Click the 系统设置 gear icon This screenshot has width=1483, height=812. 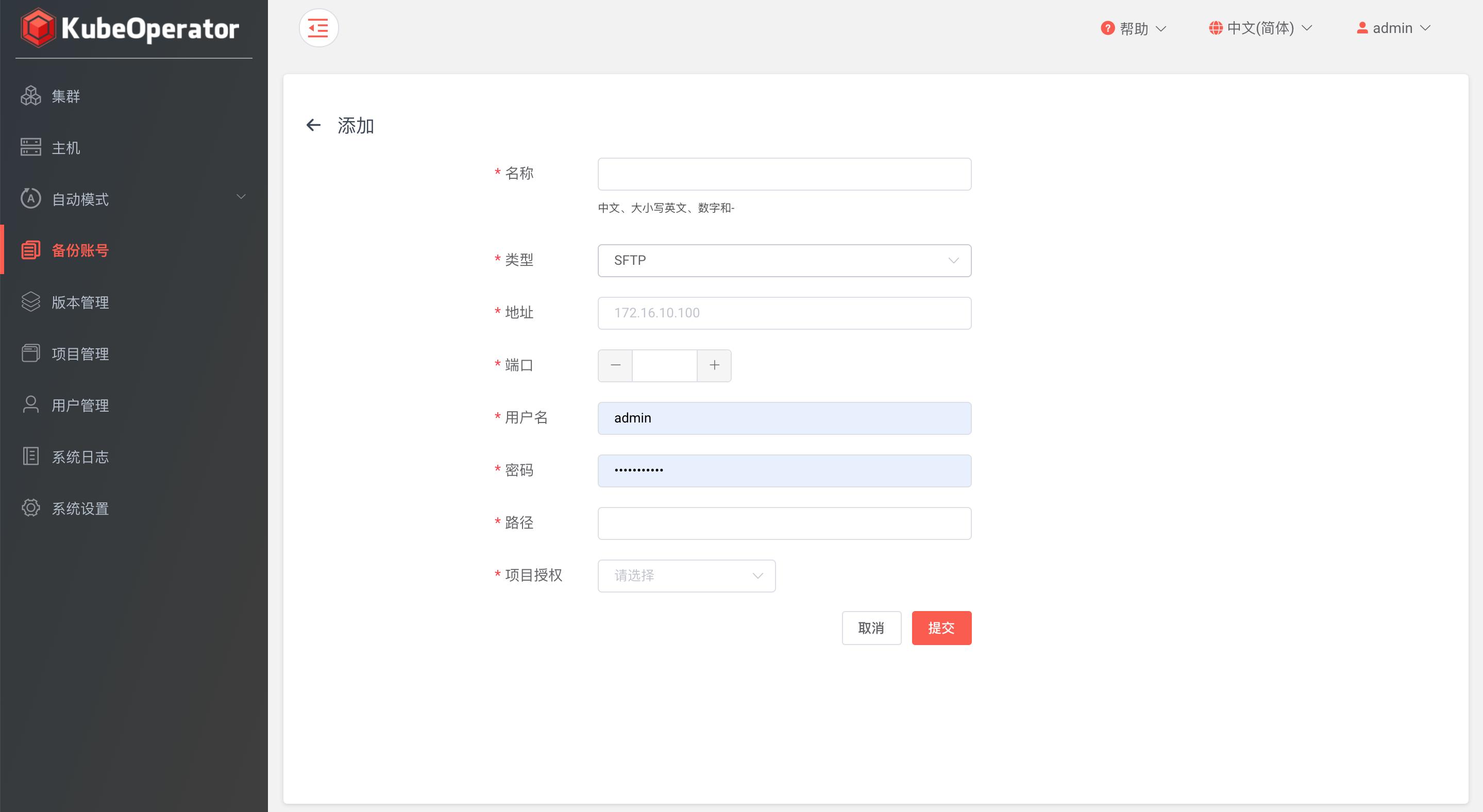tap(30, 508)
